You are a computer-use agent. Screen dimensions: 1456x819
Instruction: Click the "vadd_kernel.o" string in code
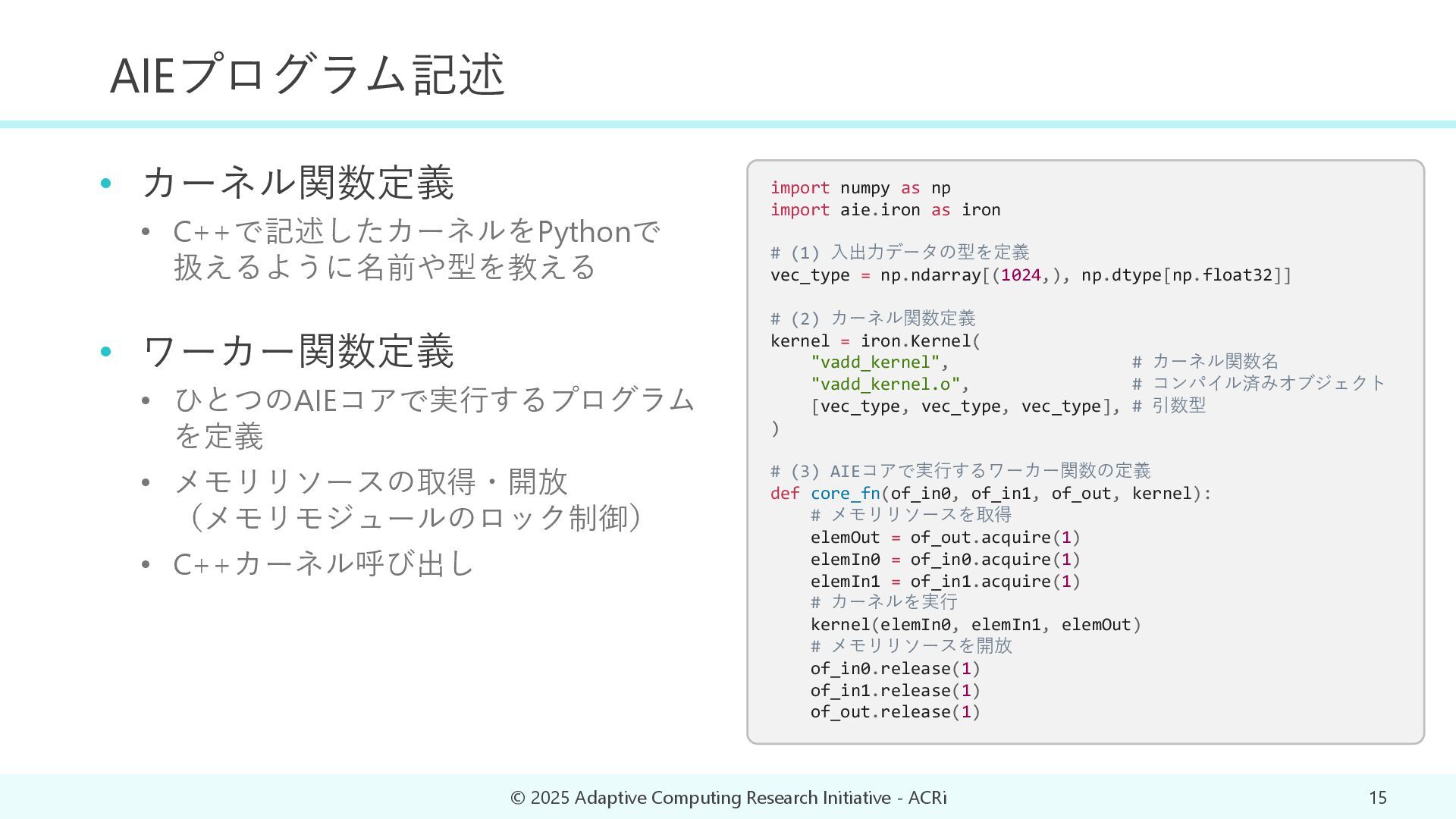tap(884, 384)
